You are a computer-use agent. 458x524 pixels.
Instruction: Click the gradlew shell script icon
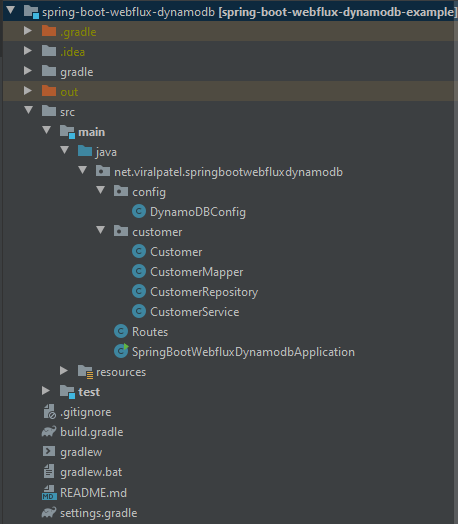pyautogui.click(x=49, y=451)
